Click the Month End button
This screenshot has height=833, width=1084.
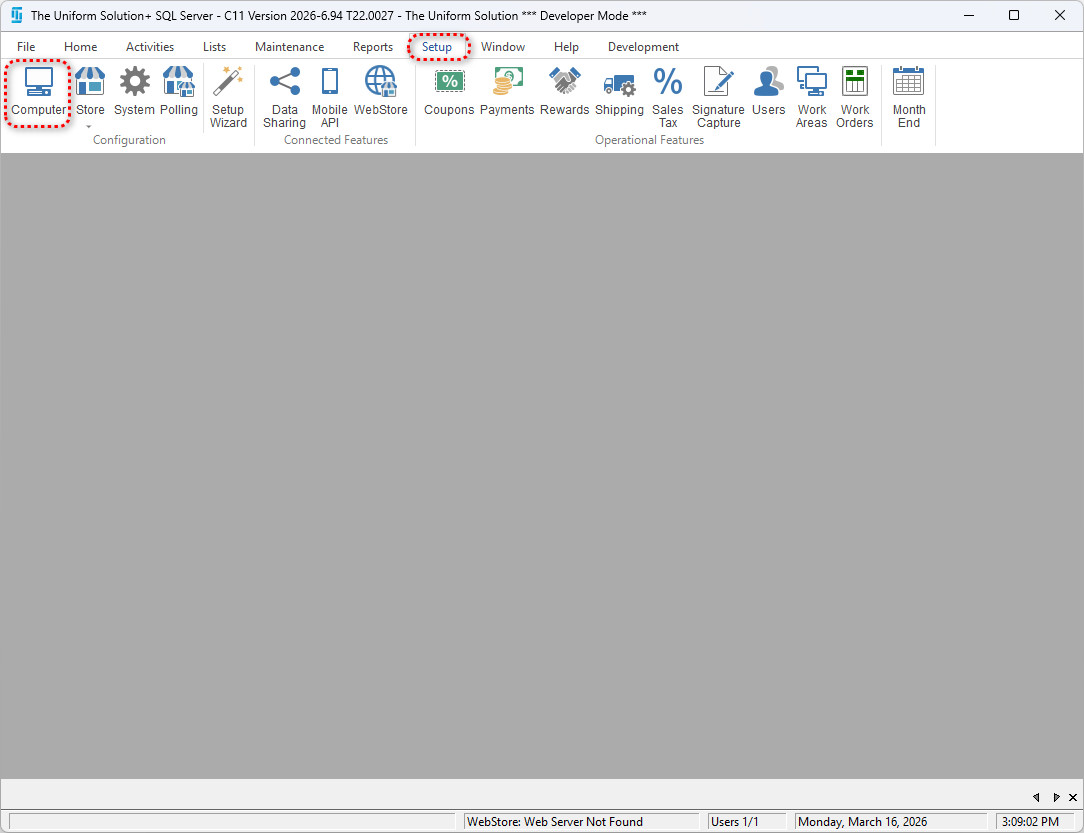908,97
